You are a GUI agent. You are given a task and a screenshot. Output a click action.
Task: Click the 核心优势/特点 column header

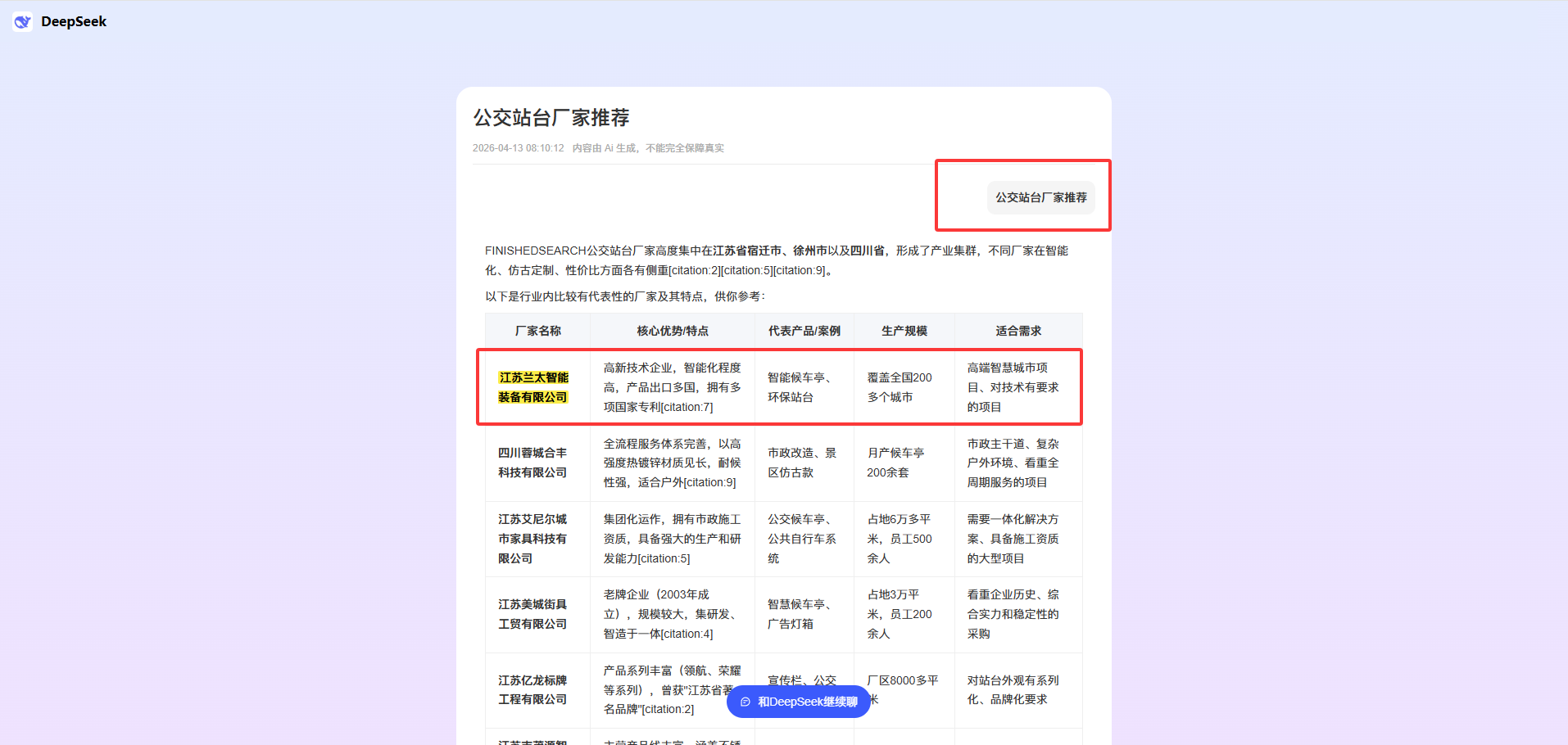[x=673, y=331]
